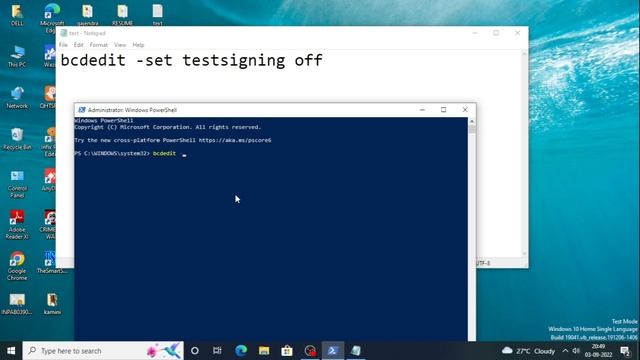Click the weather 27°C Cloudy widget
This screenshot has height=360, width=640.
click(x=528, y=351)
